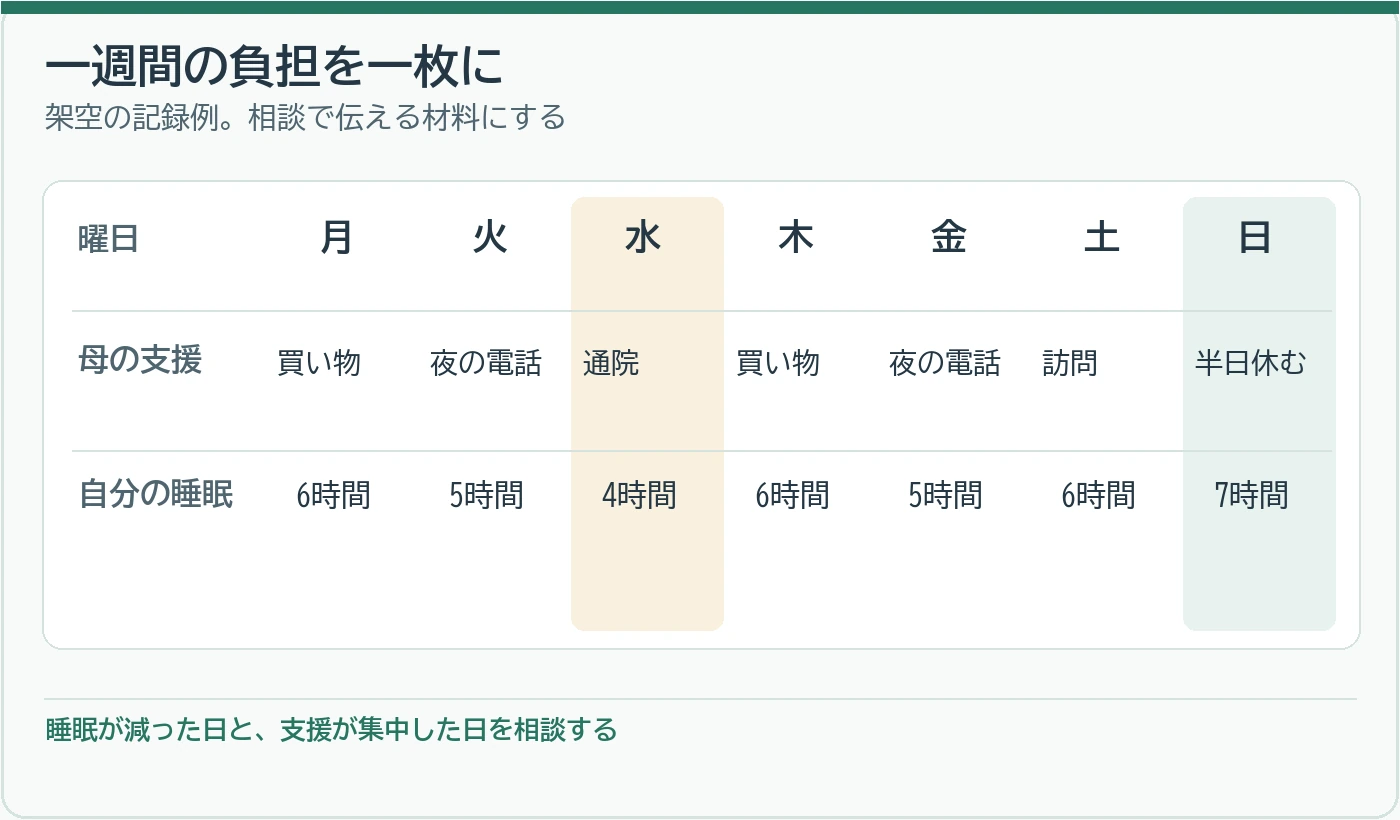
Task: Click the 通院 cell
Action: pyautogui.click(x=611, y=363)
